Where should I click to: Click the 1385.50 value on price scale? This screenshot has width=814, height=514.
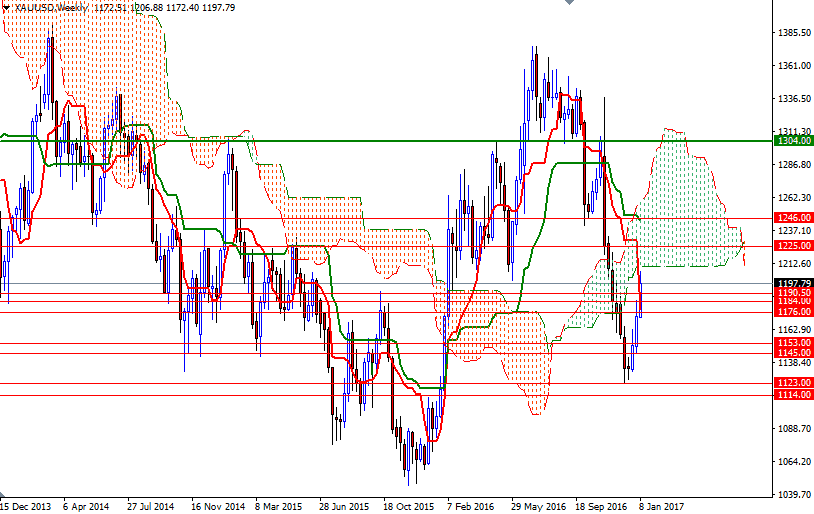[x=793, y=33]
